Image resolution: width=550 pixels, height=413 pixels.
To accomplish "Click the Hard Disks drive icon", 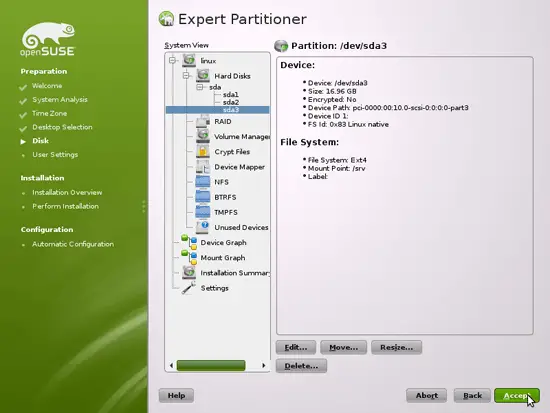I will 203,75.
